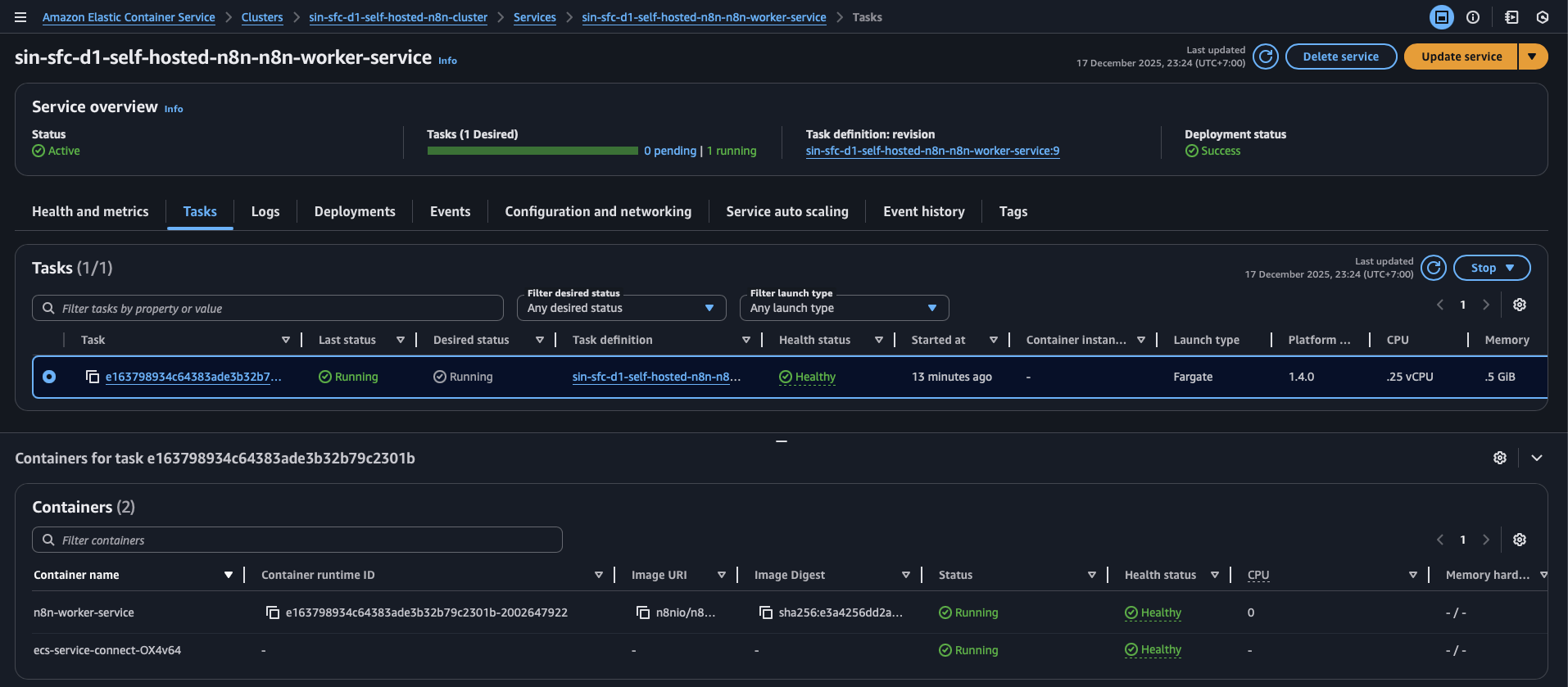This screenshot has height=687, width=1568.
Task: Open the Filter launch type dropdown
Action: pos(845,308)
